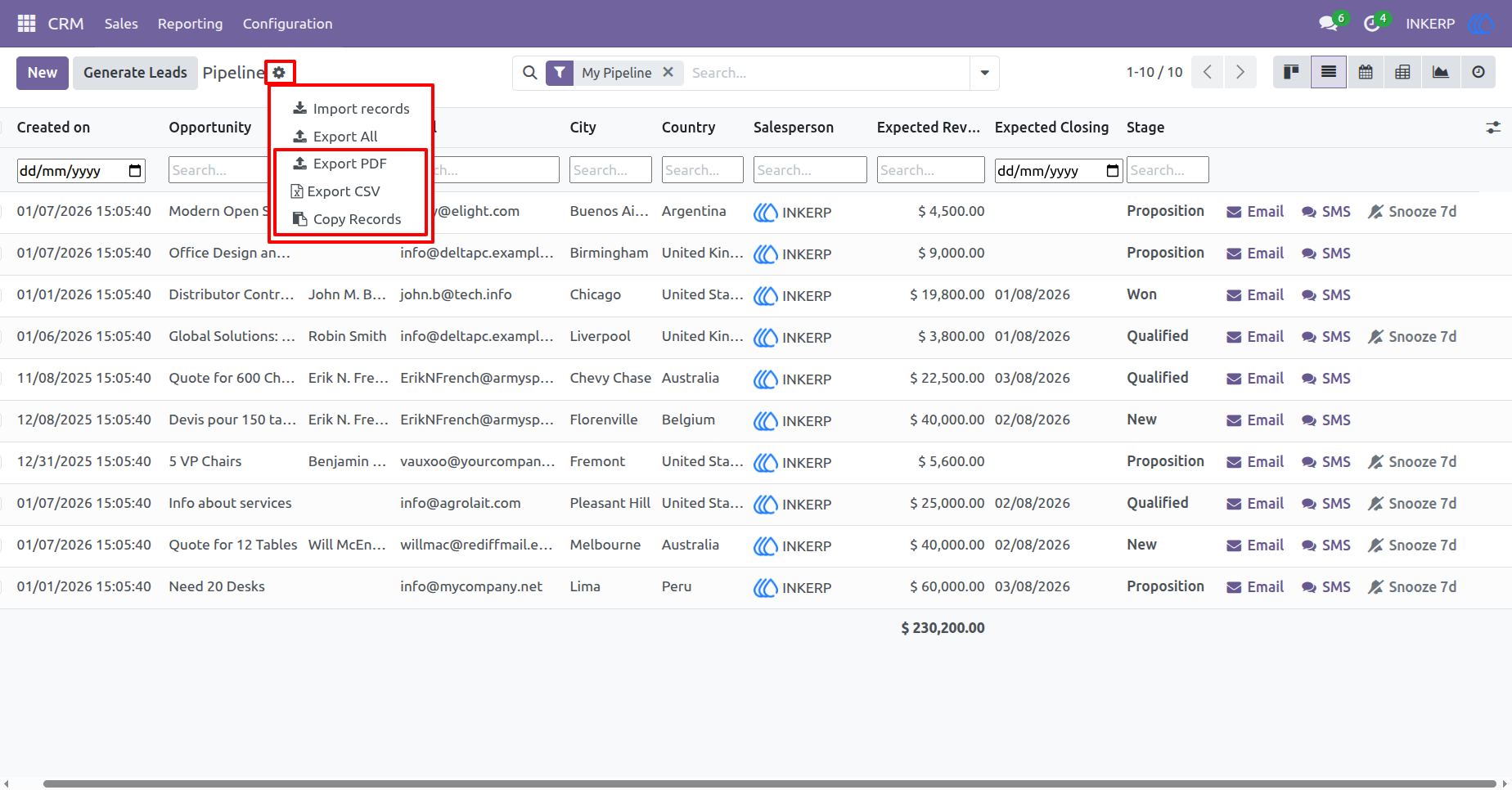Switch to Graph view
This screenshot has height=790, width=1512.
tap(1440, 72)
